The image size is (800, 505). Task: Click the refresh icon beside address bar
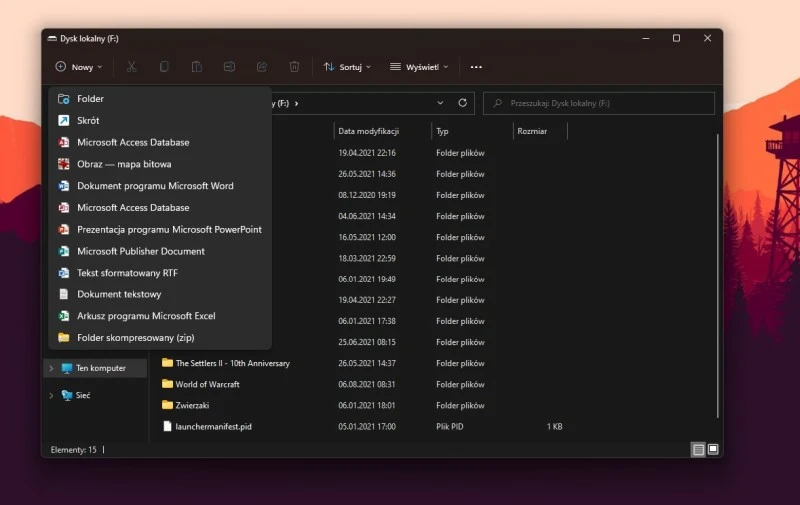(x=462, y=103)
